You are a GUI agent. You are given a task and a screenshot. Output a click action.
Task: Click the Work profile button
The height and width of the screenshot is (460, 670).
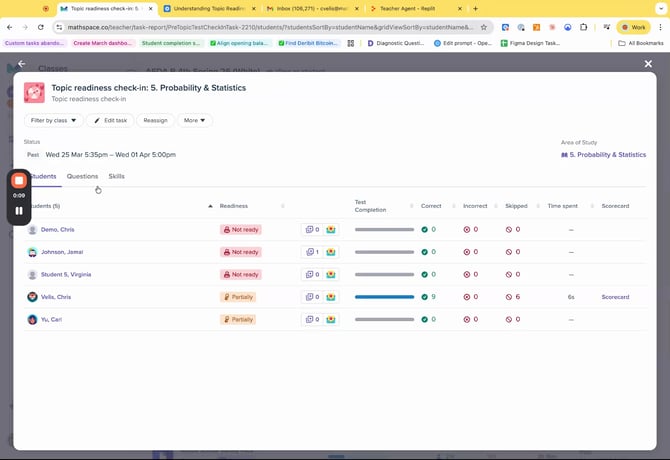click(x=633, y=27)
